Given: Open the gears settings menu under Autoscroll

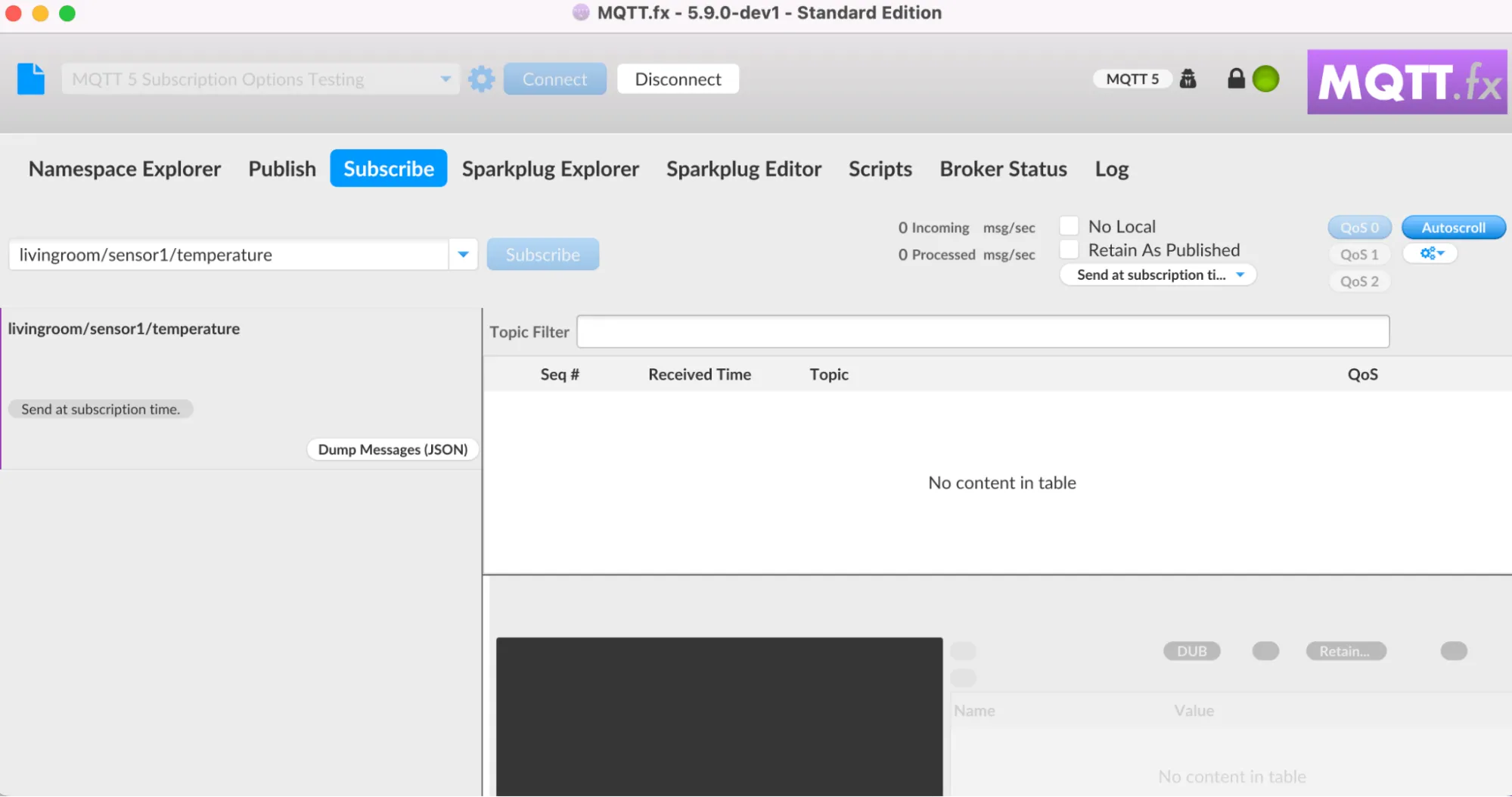Looking at the screenshot, I should (1430, 253).
